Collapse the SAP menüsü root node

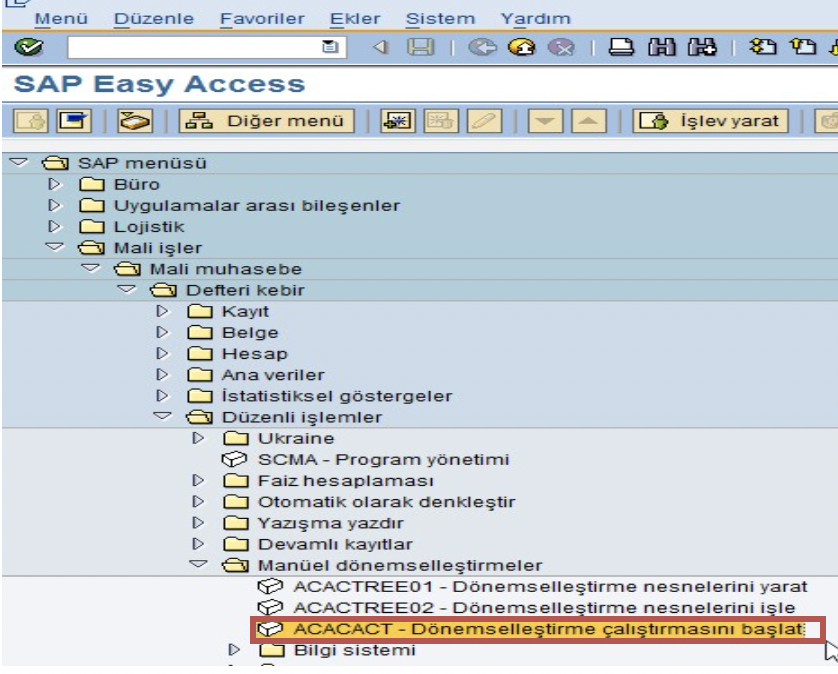(19, 162)
